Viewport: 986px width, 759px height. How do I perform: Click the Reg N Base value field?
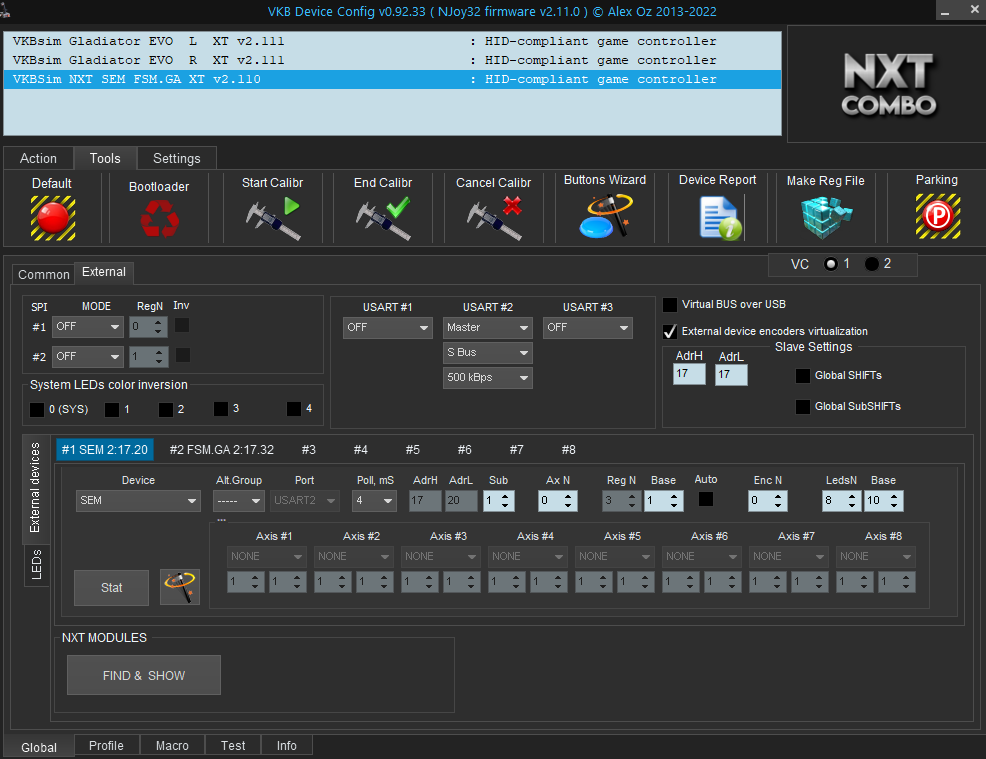[656, 501]
